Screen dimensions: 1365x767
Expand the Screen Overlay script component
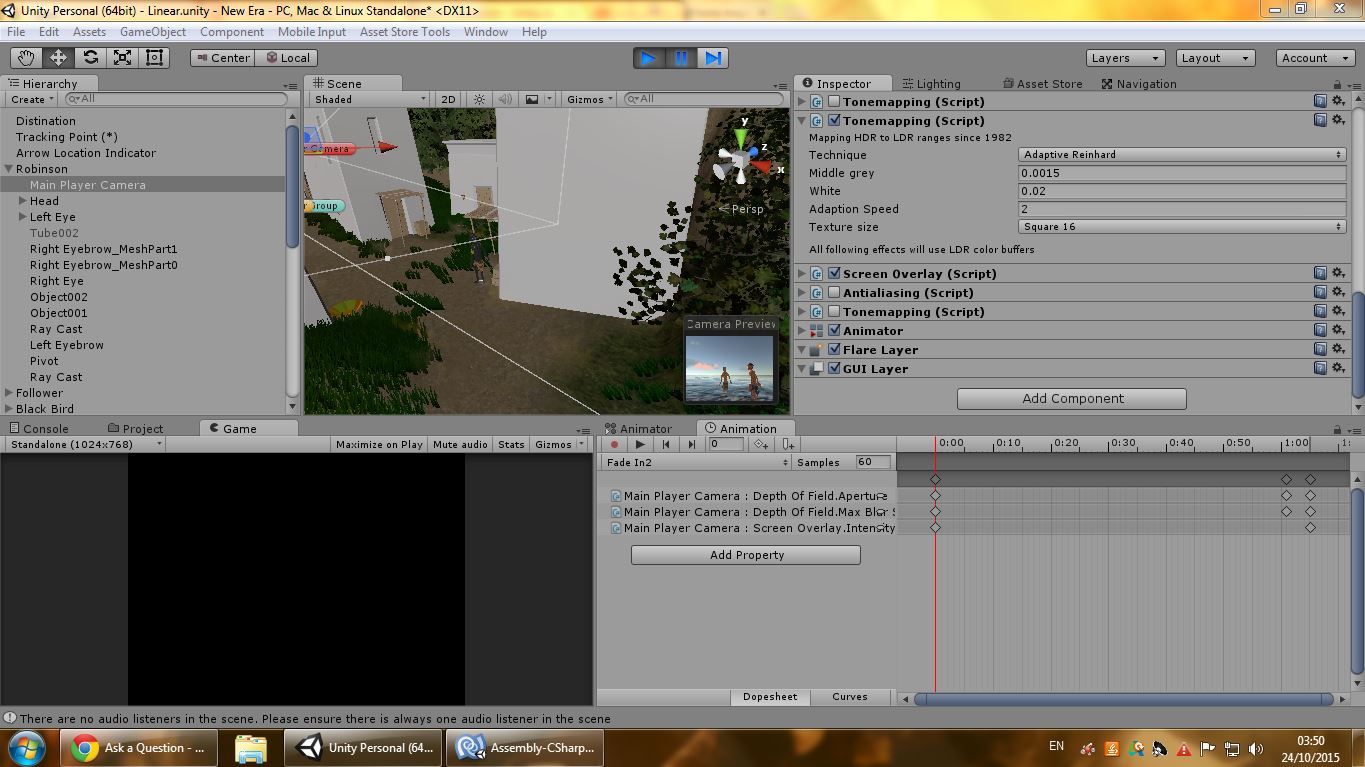point(802,274)
